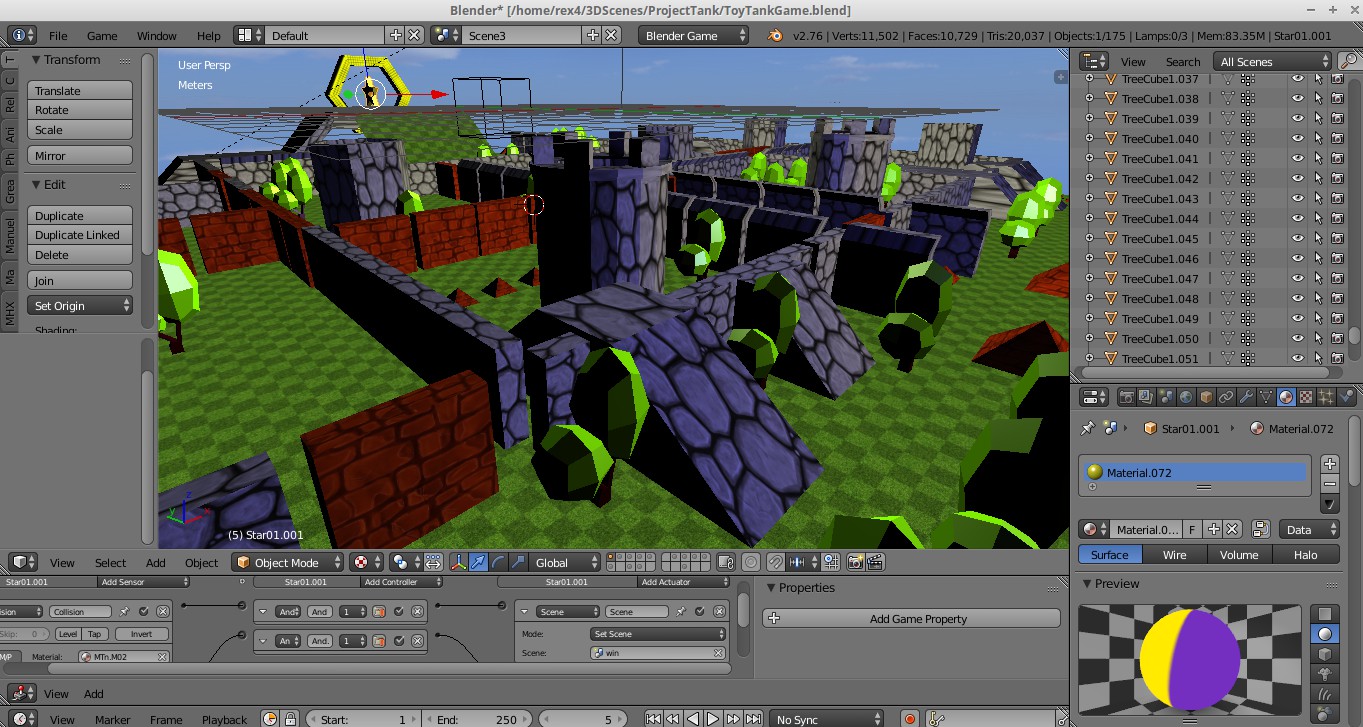Click the lock camera and layers icon

tap(727, 563)
